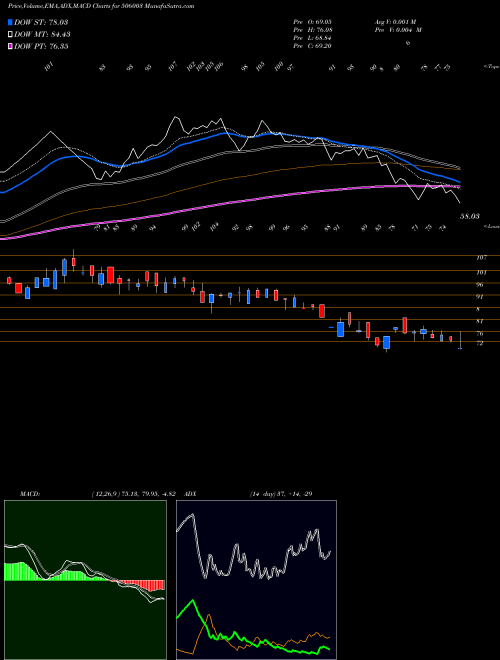The image size is (500, 660).
Task: Click the Pre V volume reading
Action: point(398,30)
